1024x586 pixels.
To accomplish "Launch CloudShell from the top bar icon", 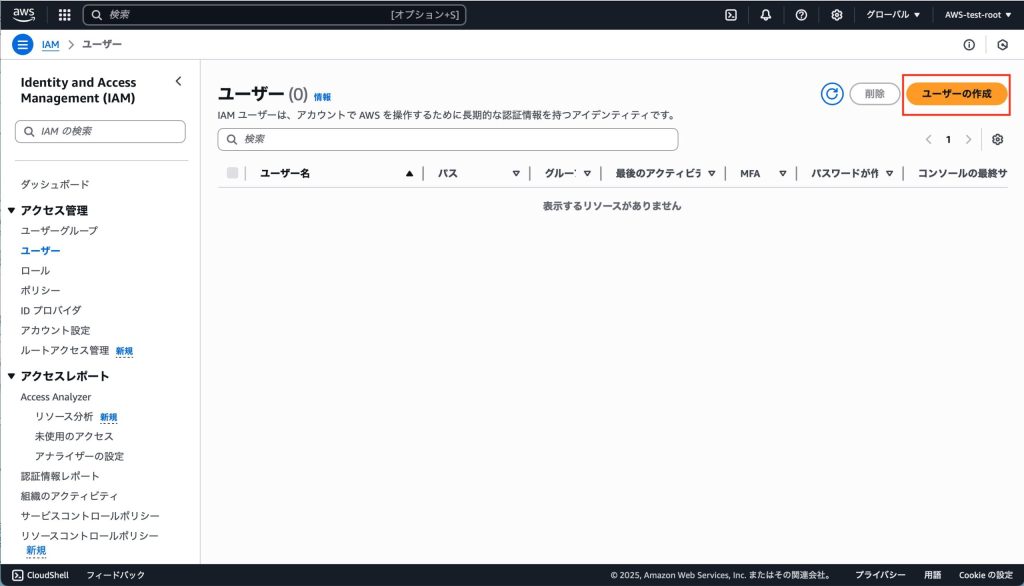I will pos(731,14).
